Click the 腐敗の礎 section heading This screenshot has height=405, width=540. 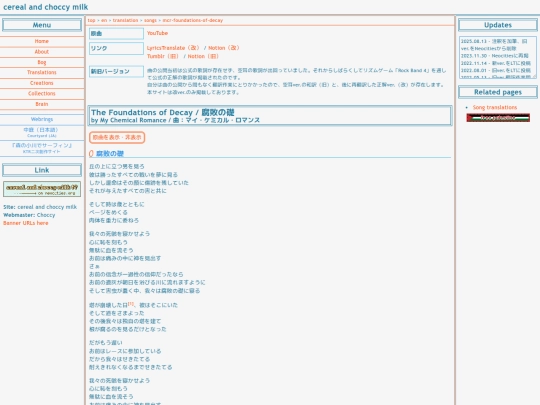tap(110, 154)
